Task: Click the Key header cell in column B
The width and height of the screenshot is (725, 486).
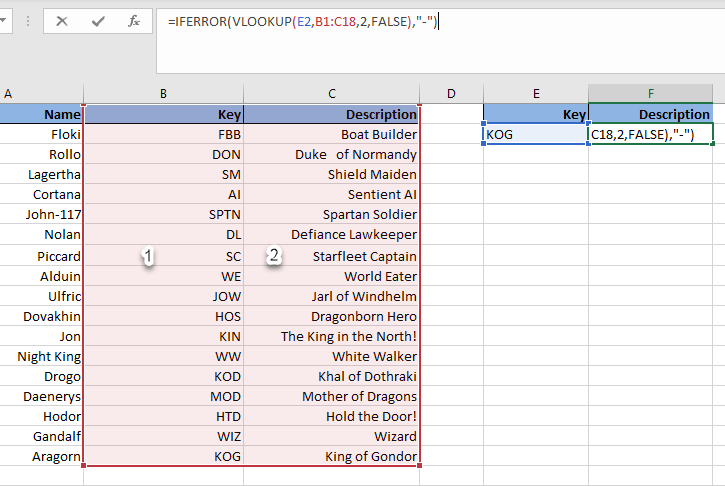Action: (163, 114)
